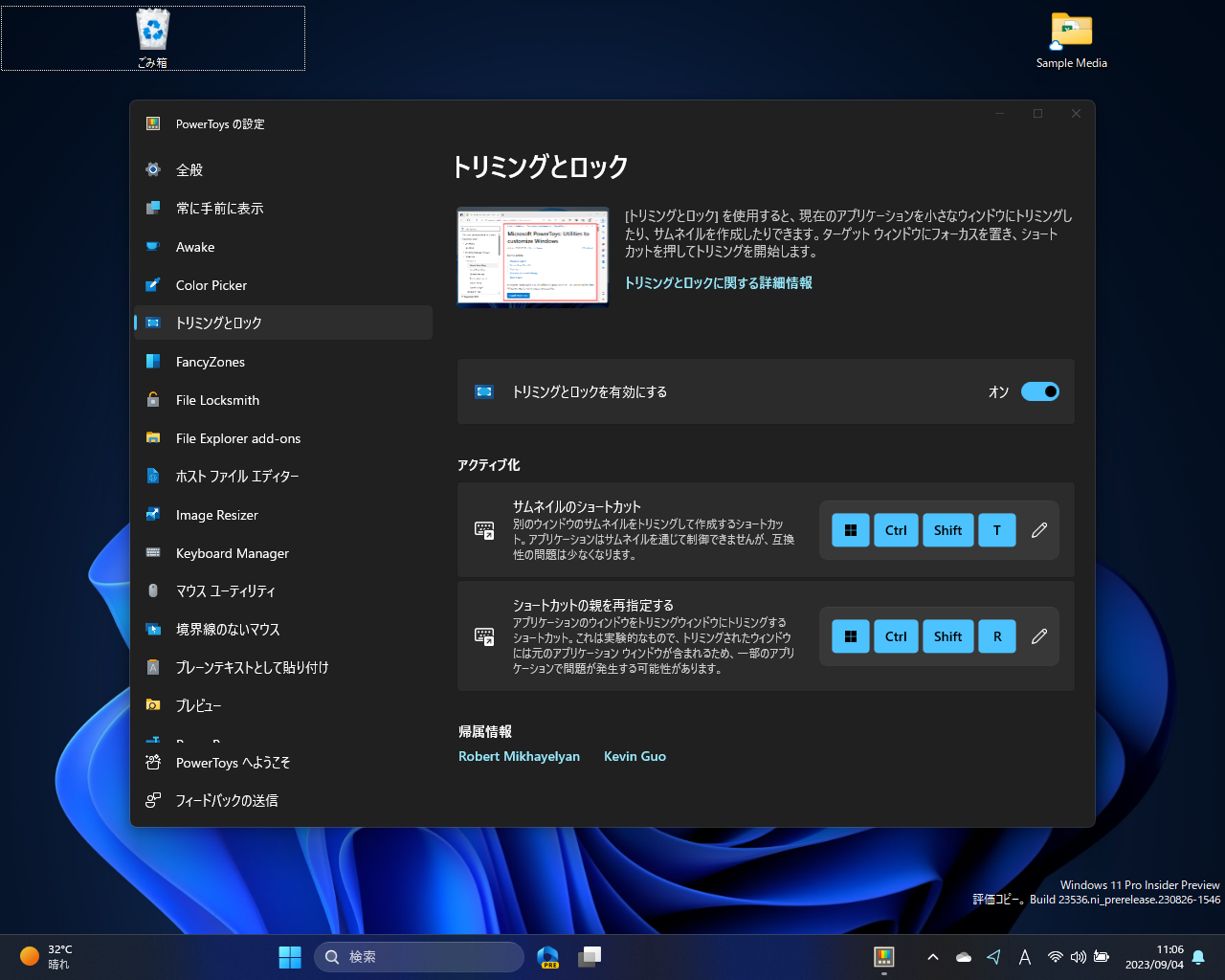Screen dimensions: 1225x980
Task: Open トリミングとロックに関する詳細情報 link
Action: click(718, 282)
